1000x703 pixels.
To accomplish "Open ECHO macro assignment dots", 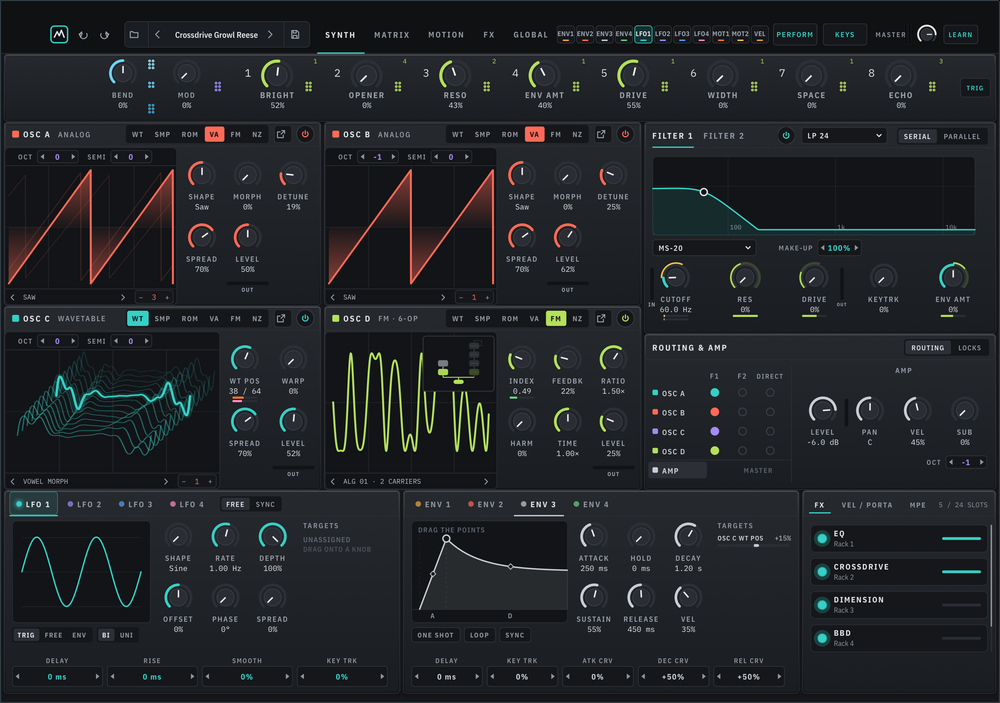I will (932, 86).
